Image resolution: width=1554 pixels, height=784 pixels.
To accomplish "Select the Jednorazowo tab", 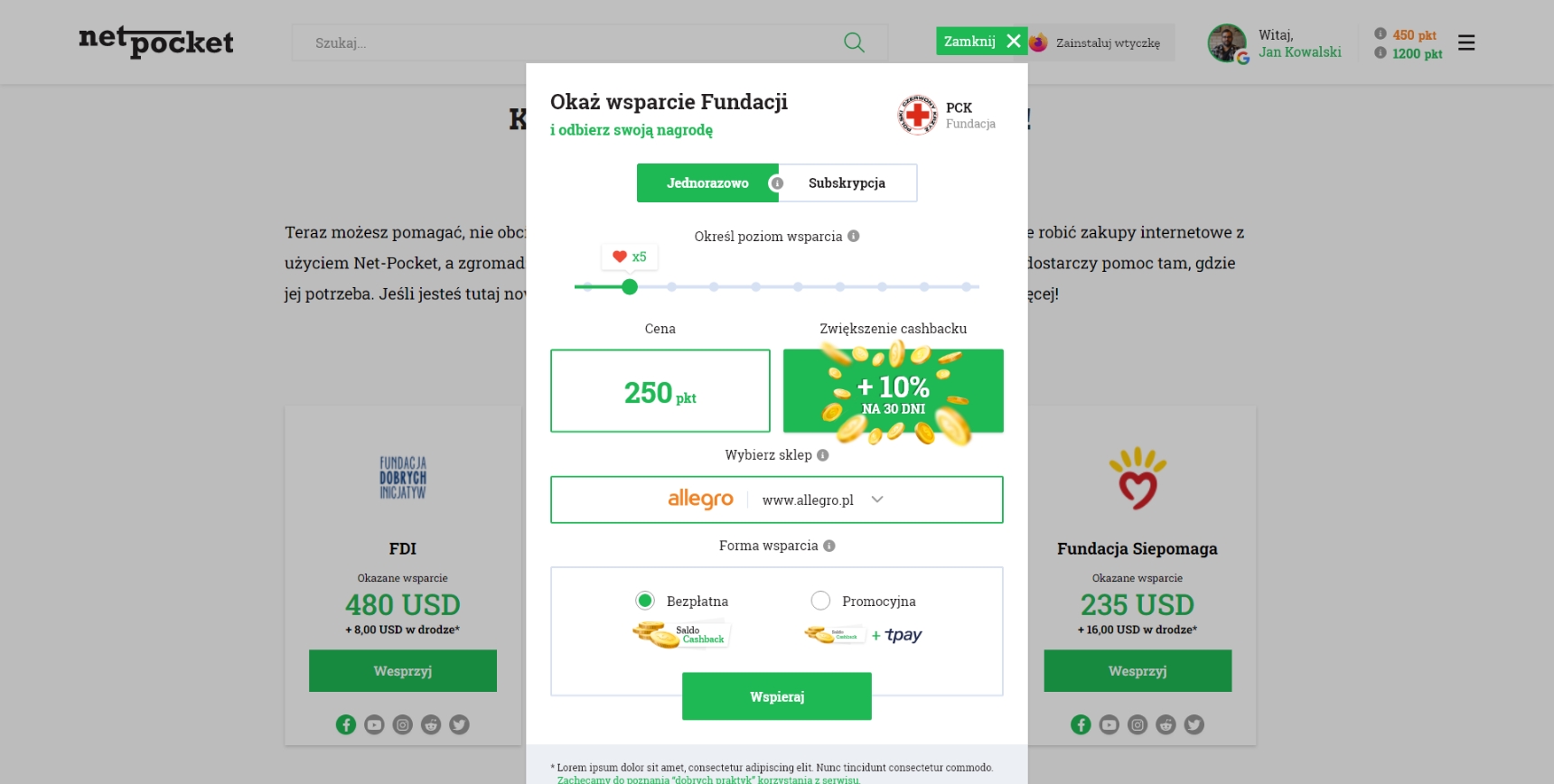I will point(707,182).
